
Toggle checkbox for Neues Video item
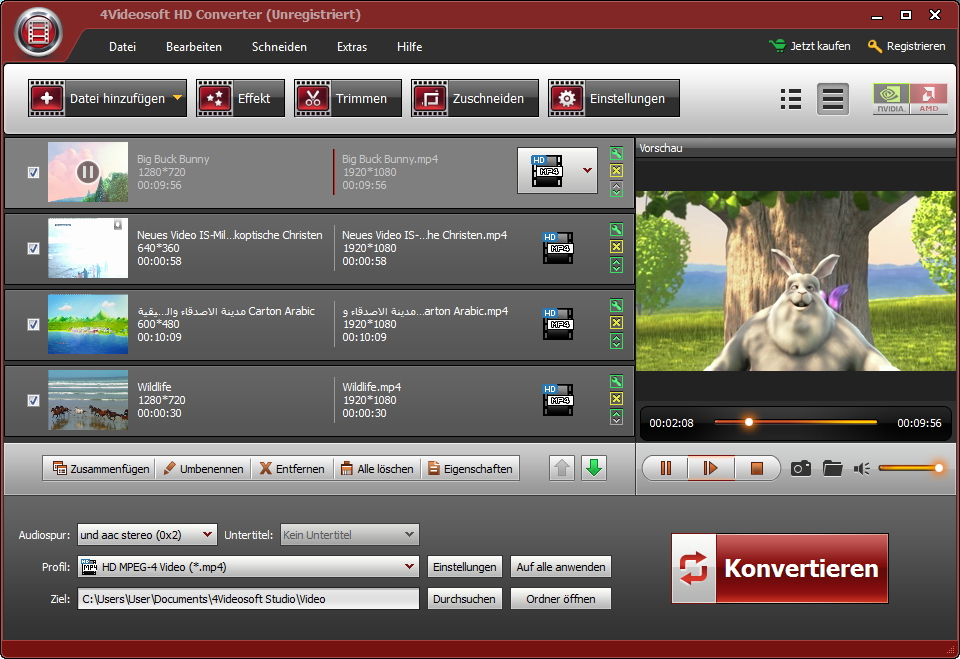[x=33, y=248]
